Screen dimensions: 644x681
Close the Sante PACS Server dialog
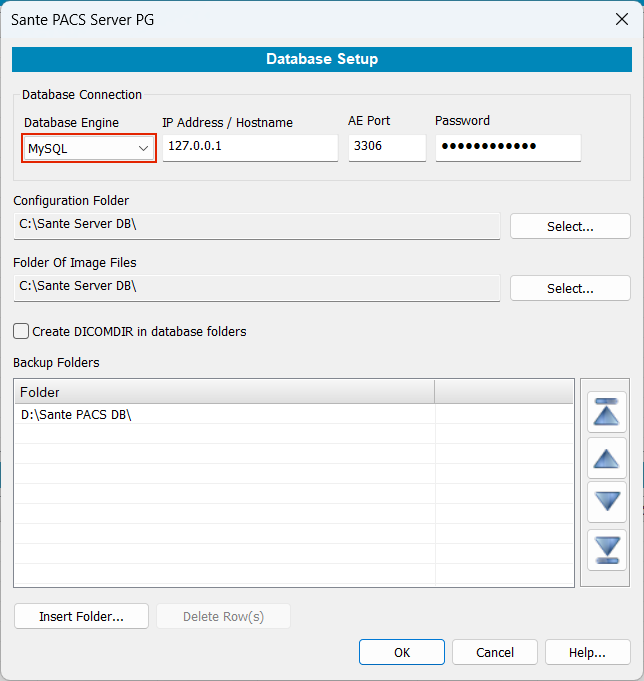click(620, 19)
